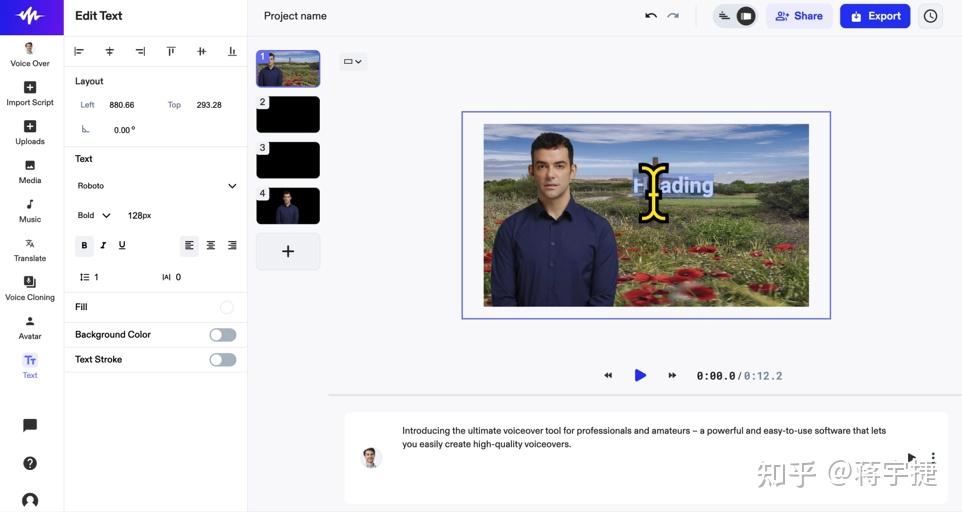The height and width of the screenshot is (512, 962).
Task: Turn on the Text Stroke toggle
Action: (222, 360)
